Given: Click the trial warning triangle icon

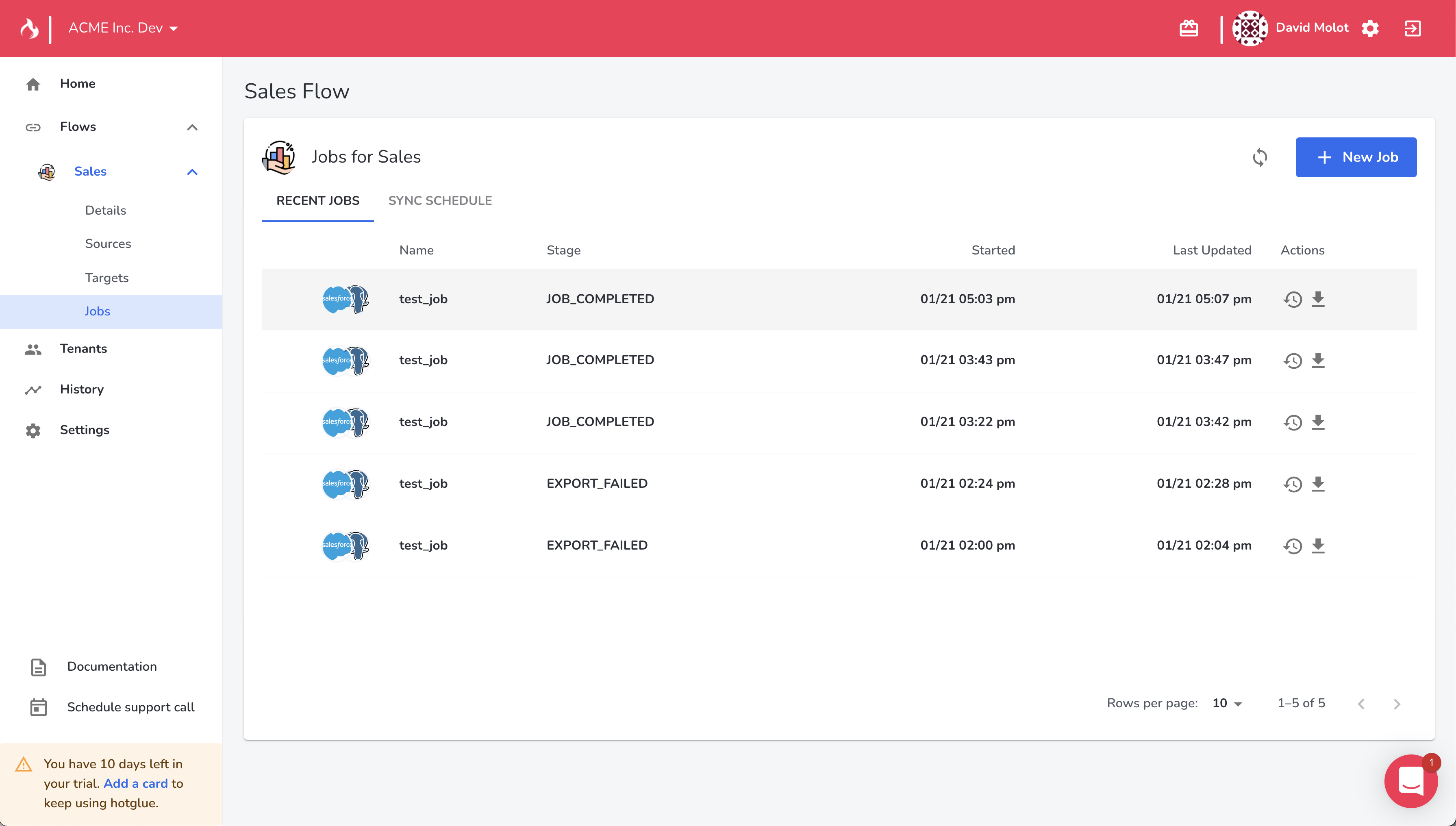Looking at the screenshot, I should tap(23, 764).
